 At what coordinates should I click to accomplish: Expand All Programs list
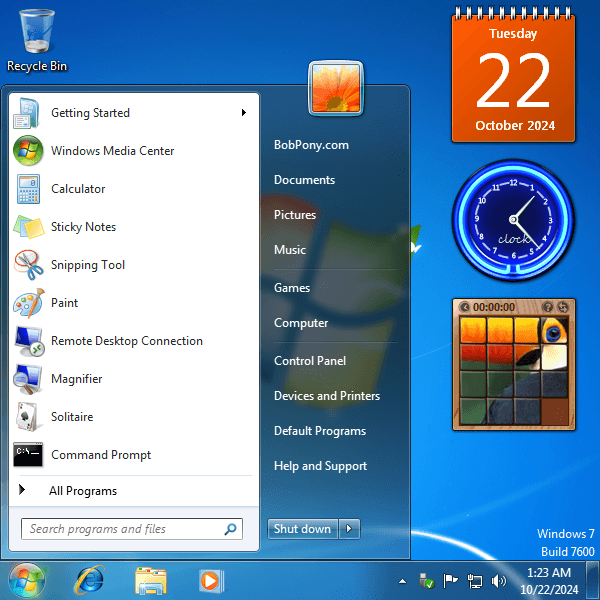pos(82,491)
